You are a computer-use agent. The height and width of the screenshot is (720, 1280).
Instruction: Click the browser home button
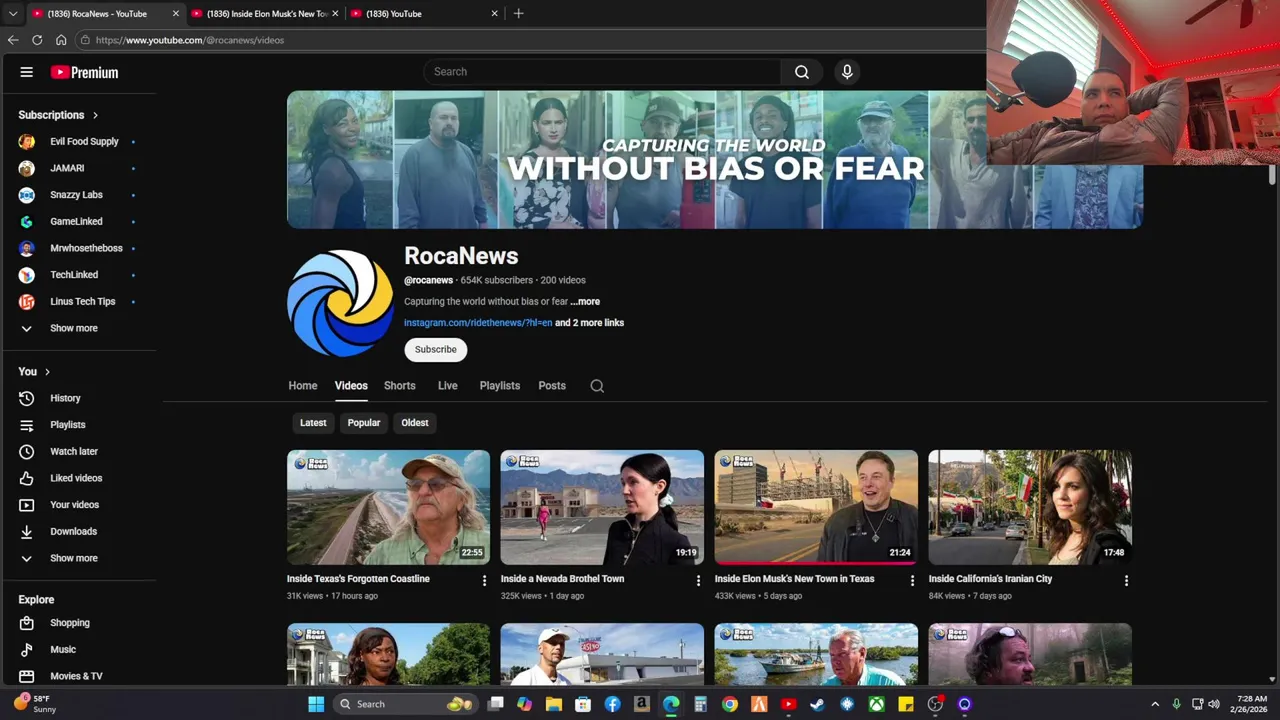pyautogui.click(x=61, y=40)
